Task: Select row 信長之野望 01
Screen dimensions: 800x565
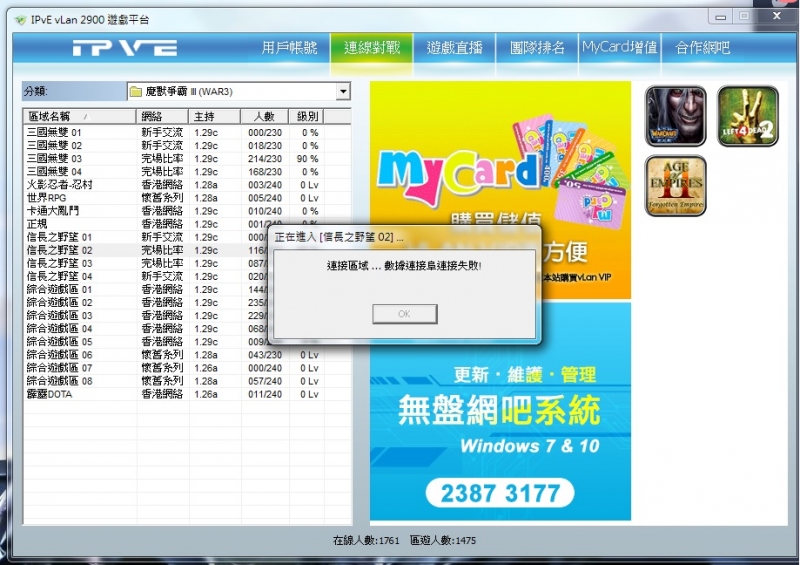Action: pos(187,237)
